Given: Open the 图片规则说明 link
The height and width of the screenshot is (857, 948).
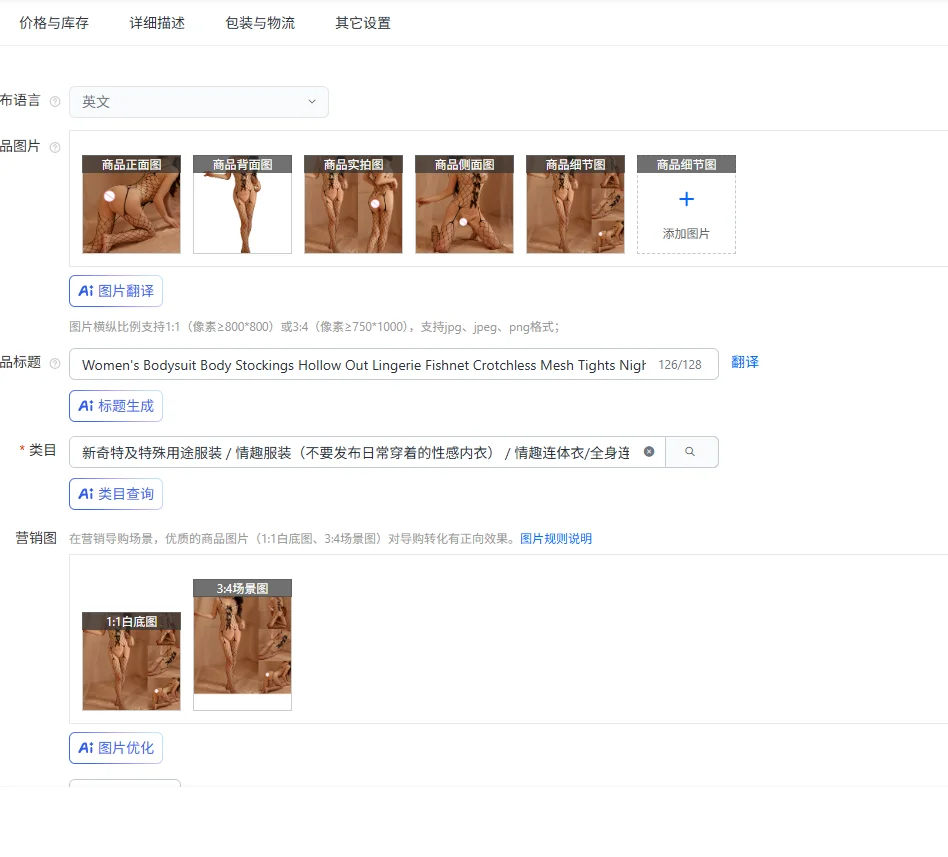Looking at the screenshot, I should [x=556, y=538].
